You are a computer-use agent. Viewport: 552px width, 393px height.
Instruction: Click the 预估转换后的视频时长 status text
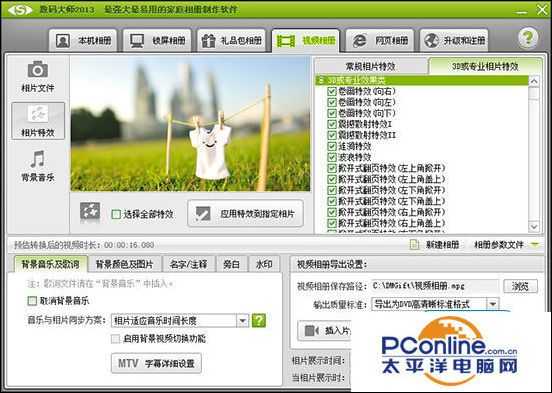tap(84, 245)
